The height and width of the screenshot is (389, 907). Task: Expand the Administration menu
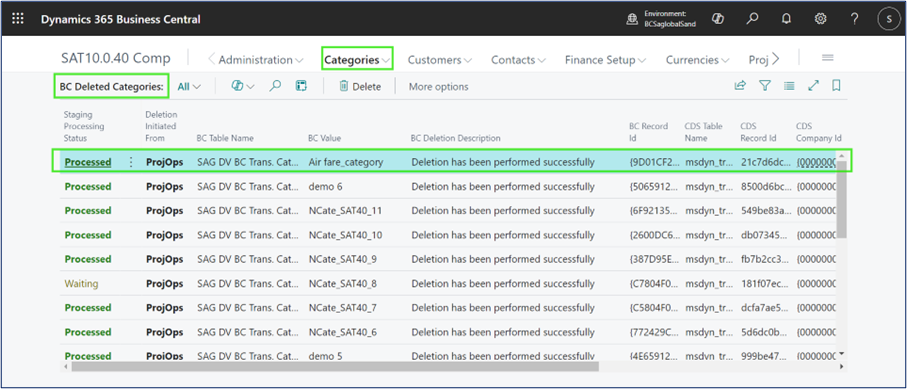pyautogui.click(x=260, y=60)
